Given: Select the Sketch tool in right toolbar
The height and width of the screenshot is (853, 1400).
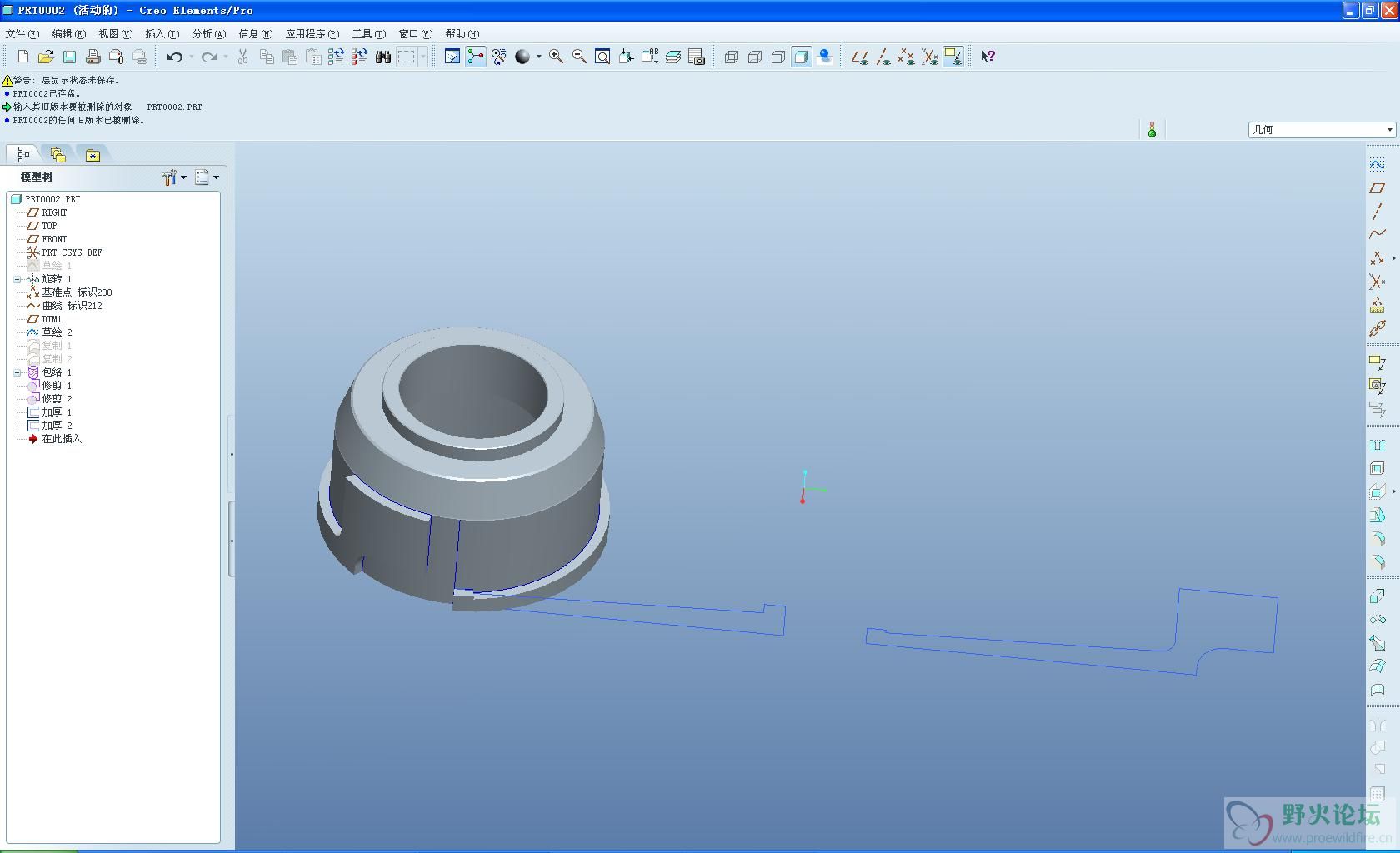Looking at the screenshot, I should [1377, 165].
